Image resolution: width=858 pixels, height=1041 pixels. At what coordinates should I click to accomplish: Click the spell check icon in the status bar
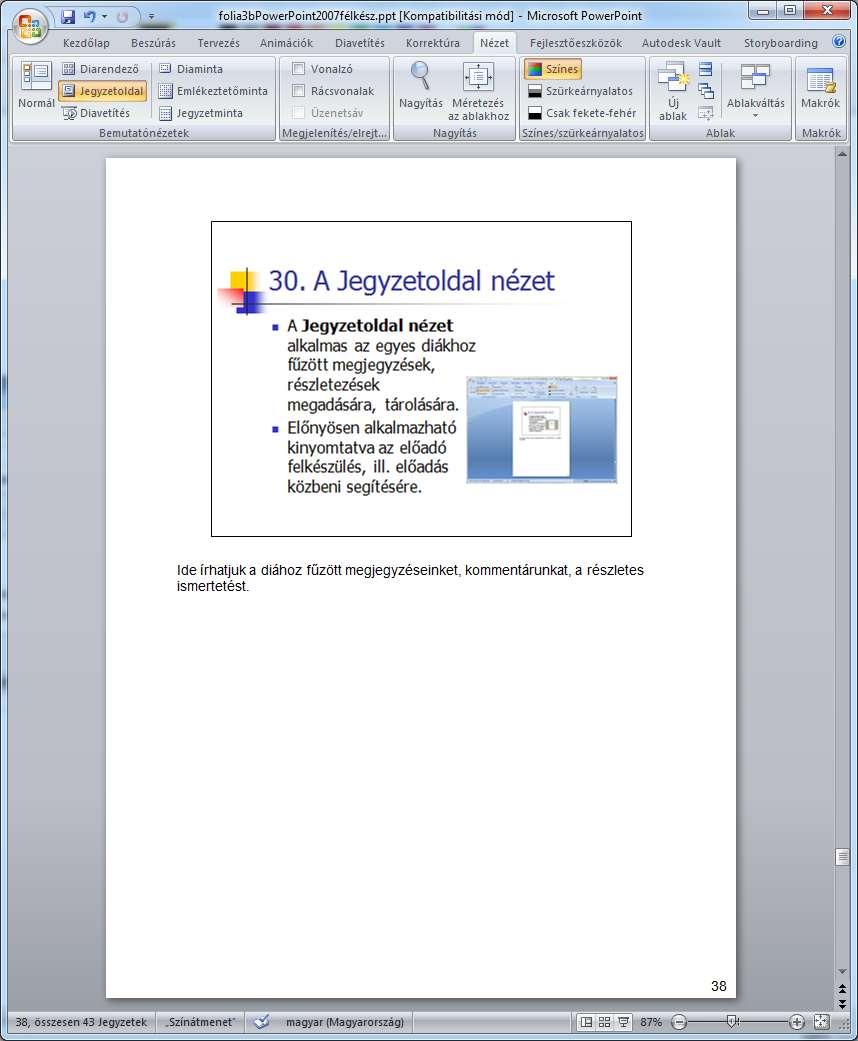(262, 1022)
